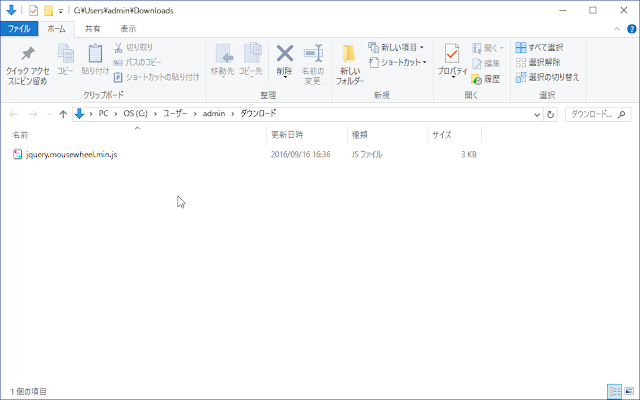640x400 pixels.
Task: Select the Cut (切り取り) scissors command
Action: click(133, 48)
